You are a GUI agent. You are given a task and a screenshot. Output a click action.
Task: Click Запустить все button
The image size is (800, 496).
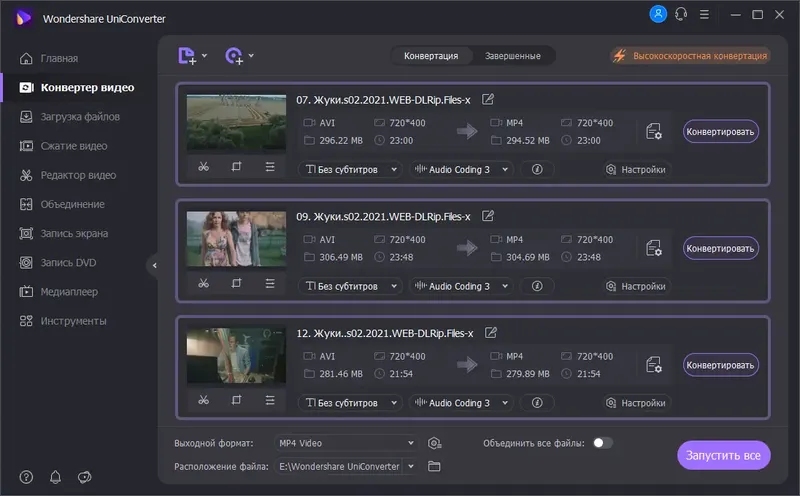(723, 455)
